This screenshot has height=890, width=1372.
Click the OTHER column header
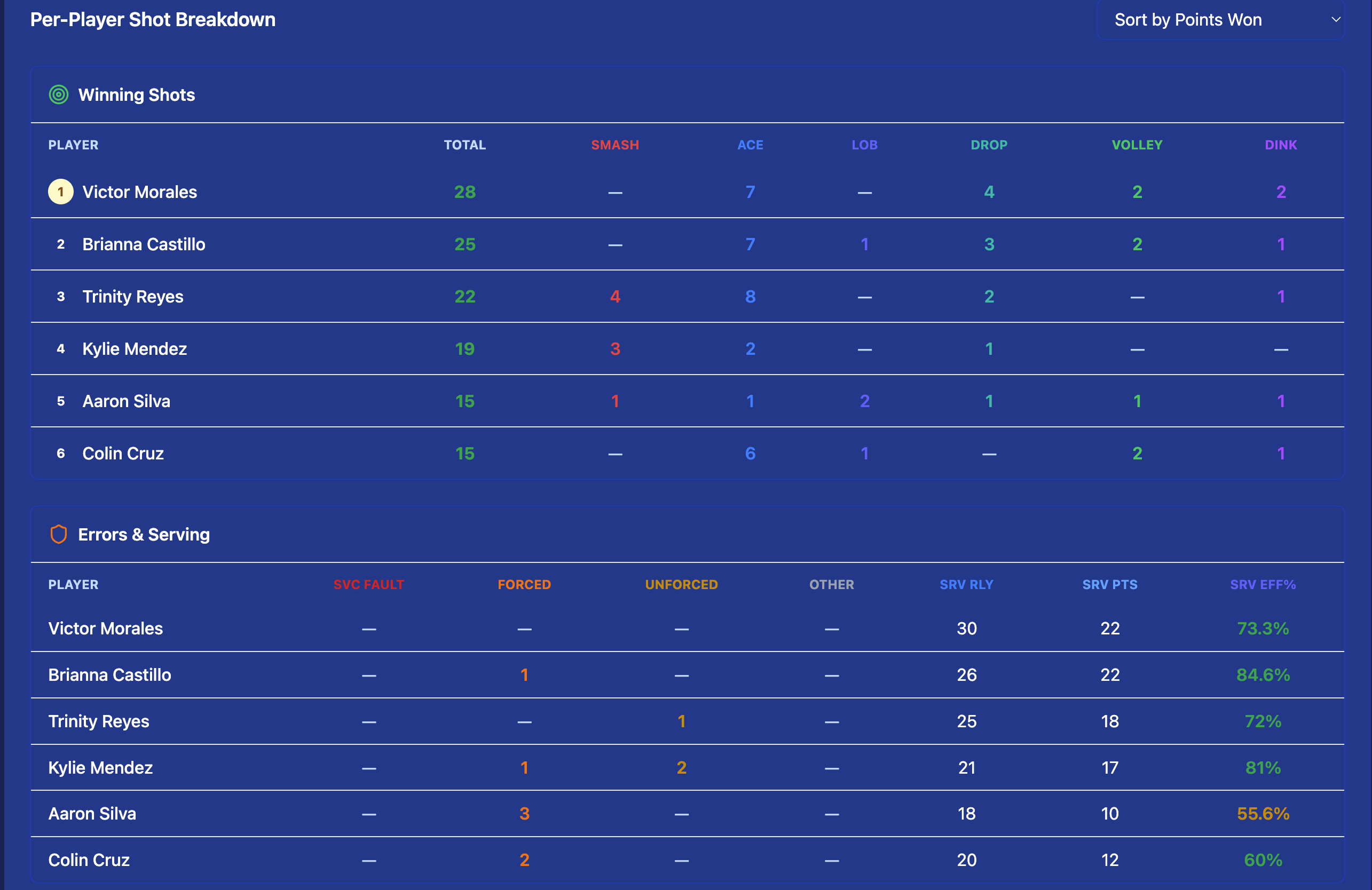[831, 585]
